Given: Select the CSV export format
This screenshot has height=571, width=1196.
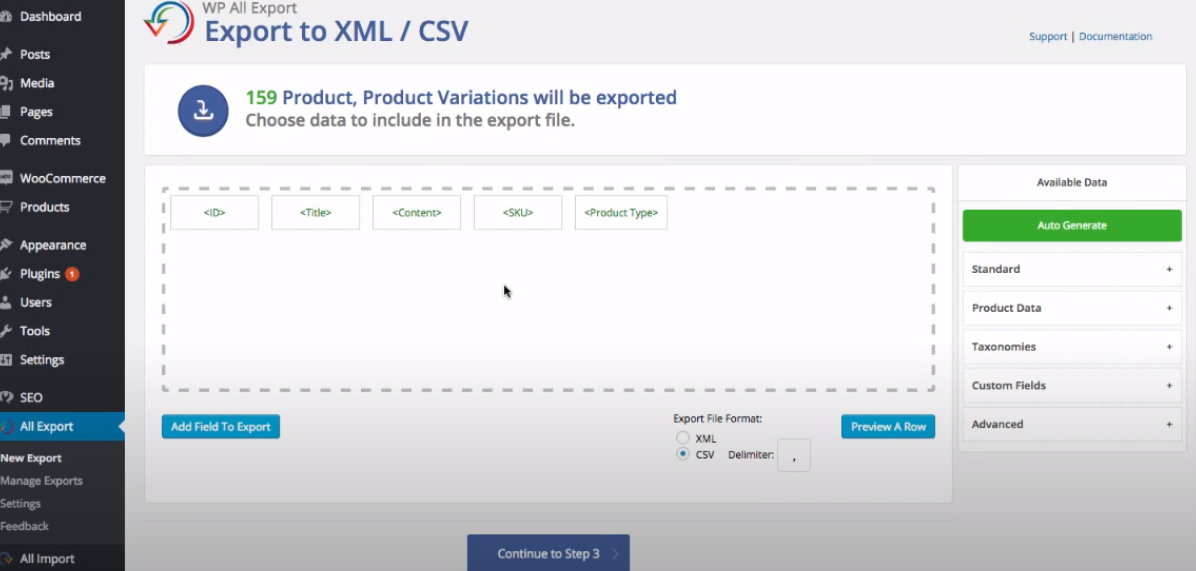Looking at the screenshot, I should coord(683,454).
